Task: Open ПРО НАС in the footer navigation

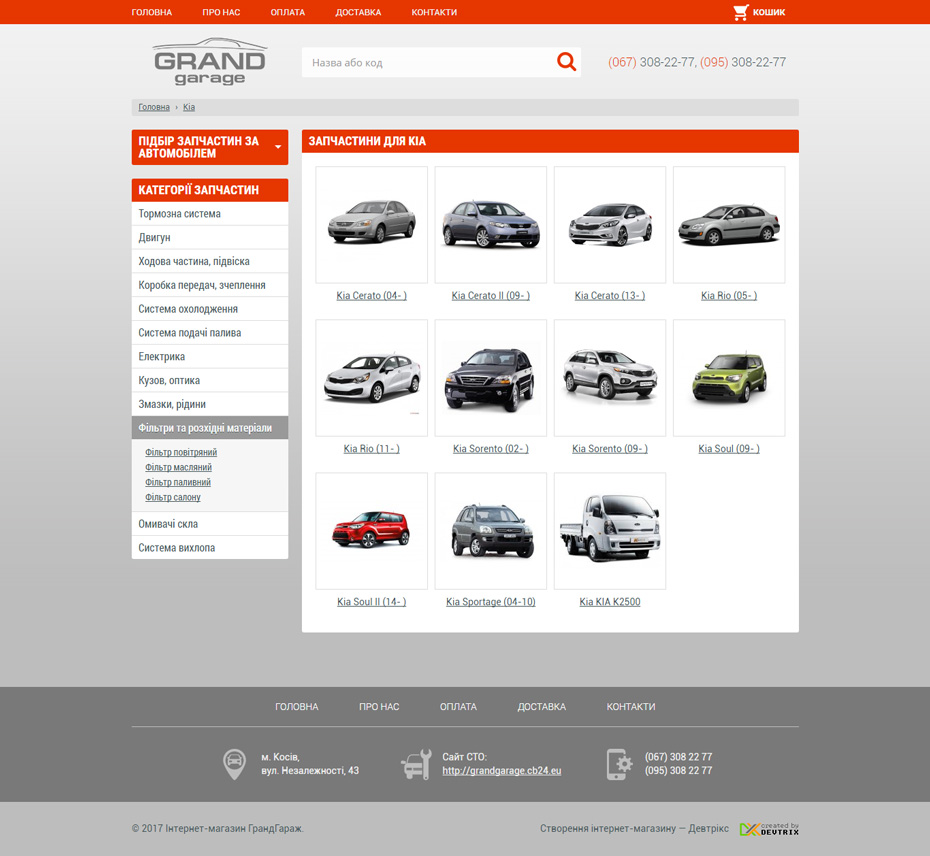Action: (379, 707)
